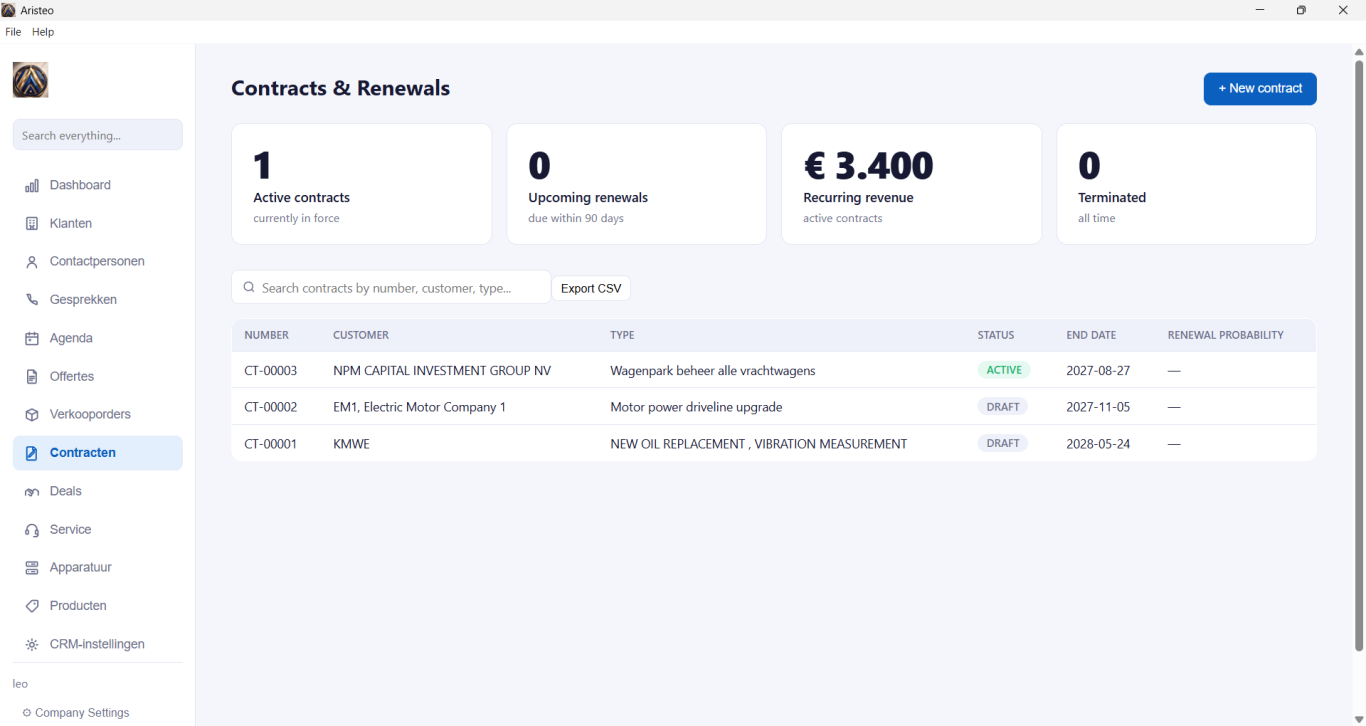The height and width of the screenshot is (726, 1366).
Task: Click the Contracten signed-document icon
Action: coord(32,453)
